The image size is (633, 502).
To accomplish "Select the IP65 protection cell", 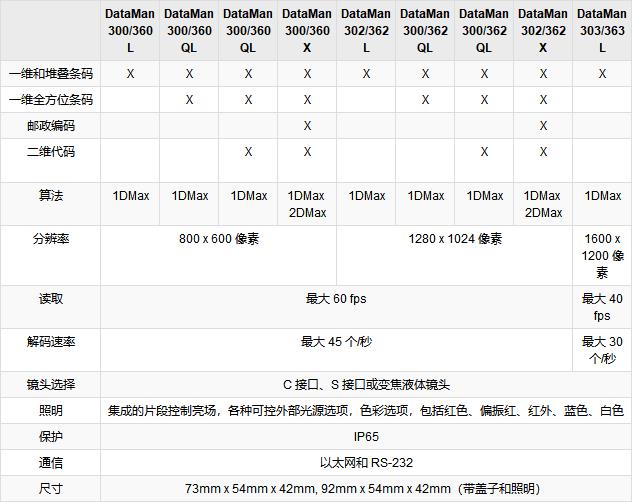I will point(366,437).
